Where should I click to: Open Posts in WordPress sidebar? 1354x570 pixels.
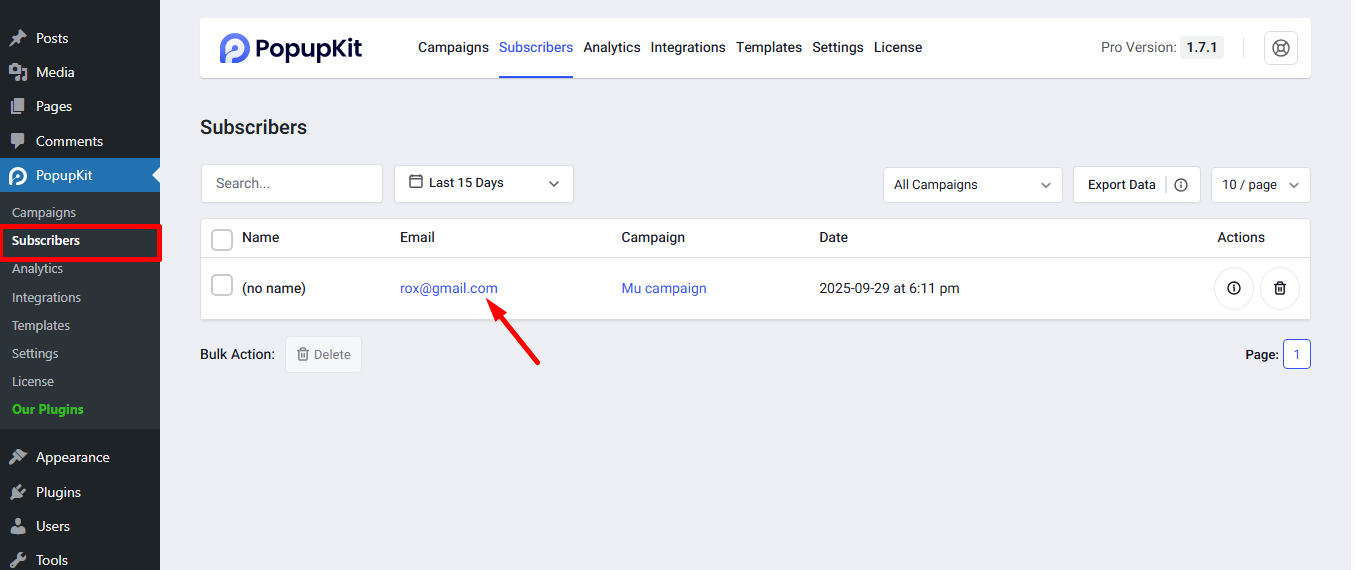(52, 38)
